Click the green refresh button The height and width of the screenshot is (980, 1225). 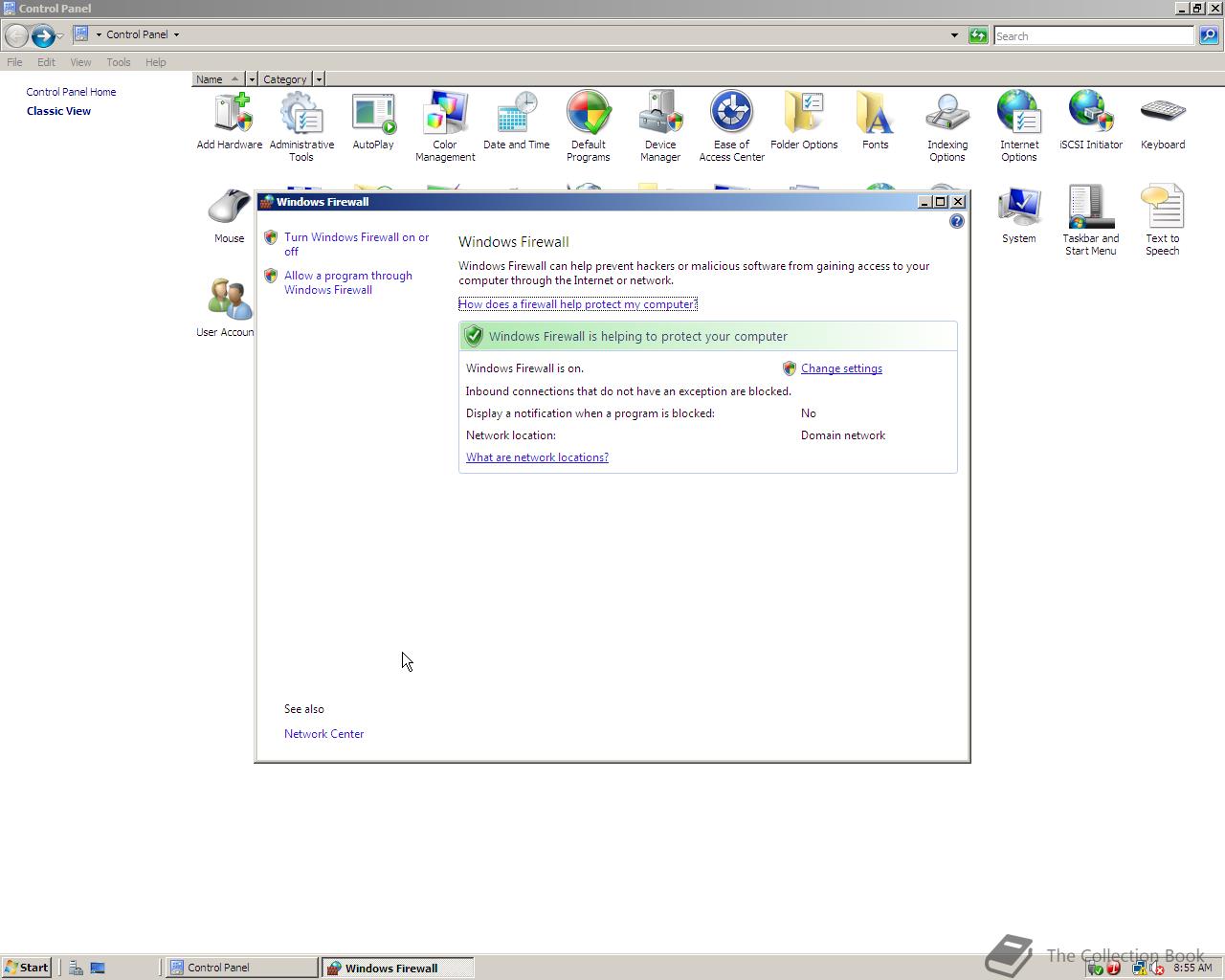click(x=978, y=35)
